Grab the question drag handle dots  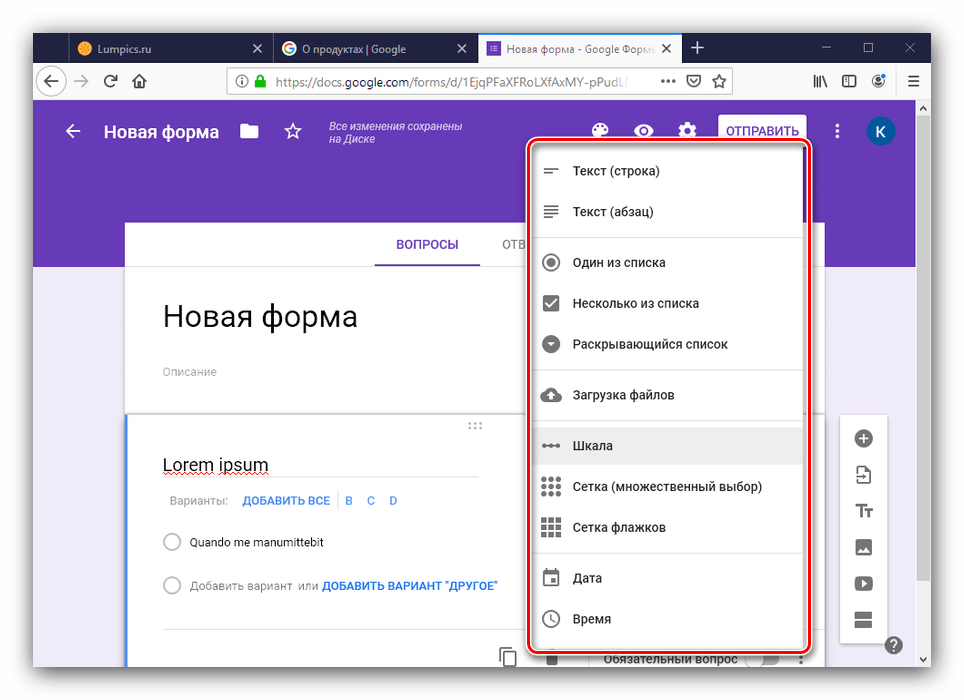pos(475,425)
